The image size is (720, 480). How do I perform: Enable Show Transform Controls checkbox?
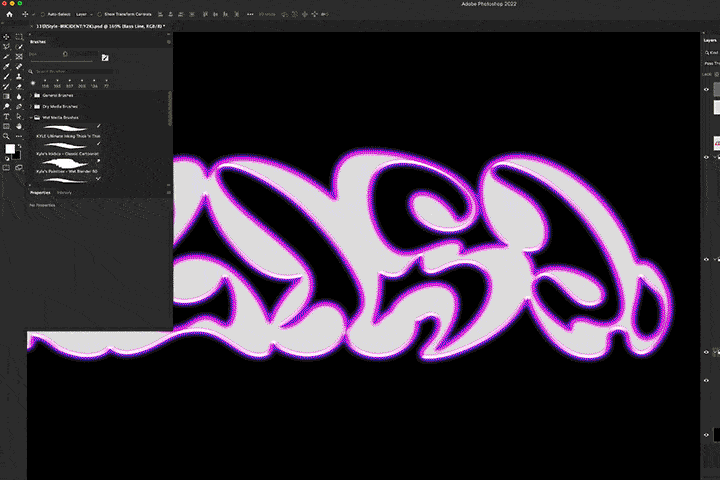tap(99, 14)
